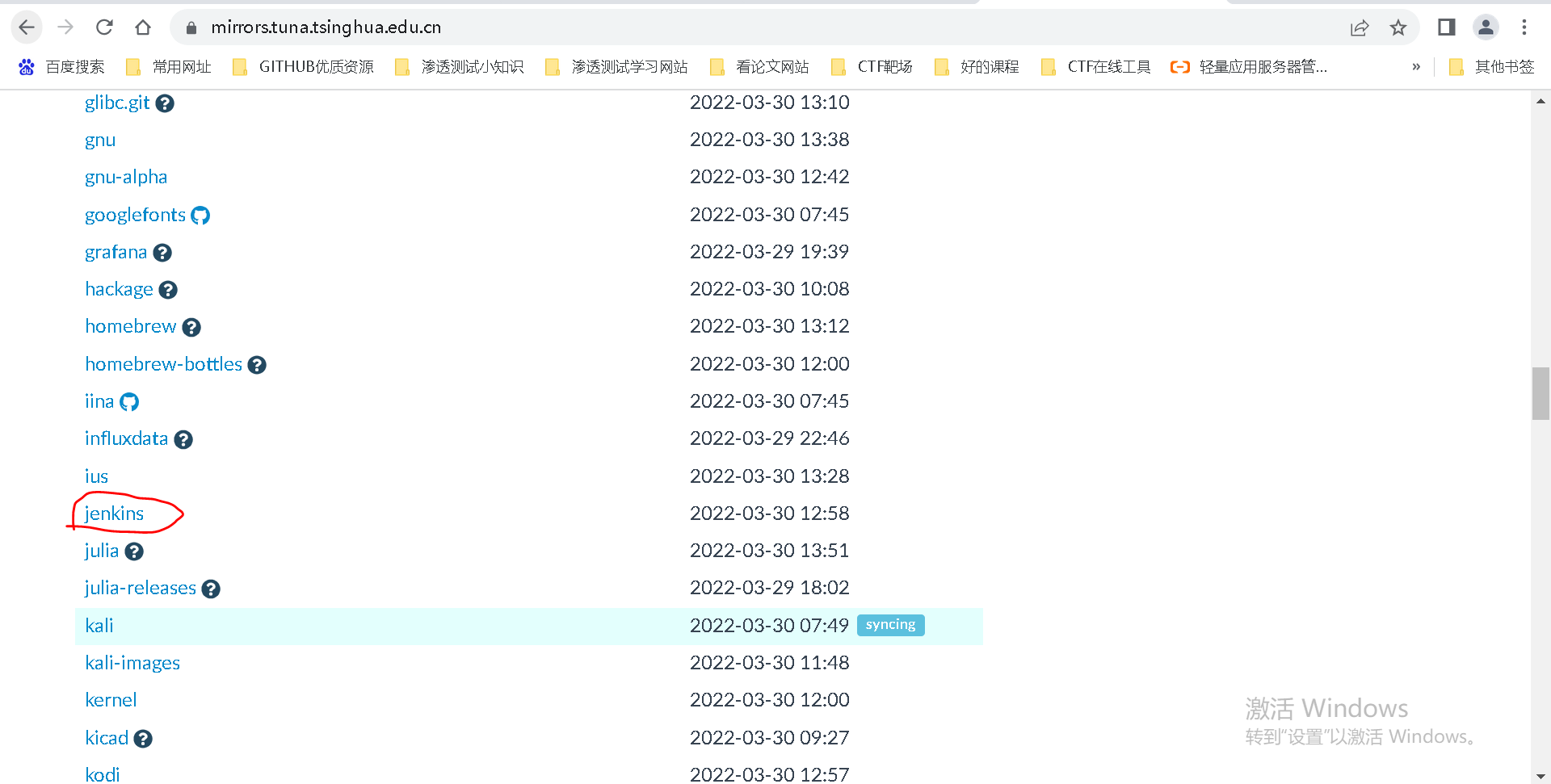The height and width of the screenshot is (784, 1551).
Task: Open the kernel mirror link
Action: click(111, 700)
